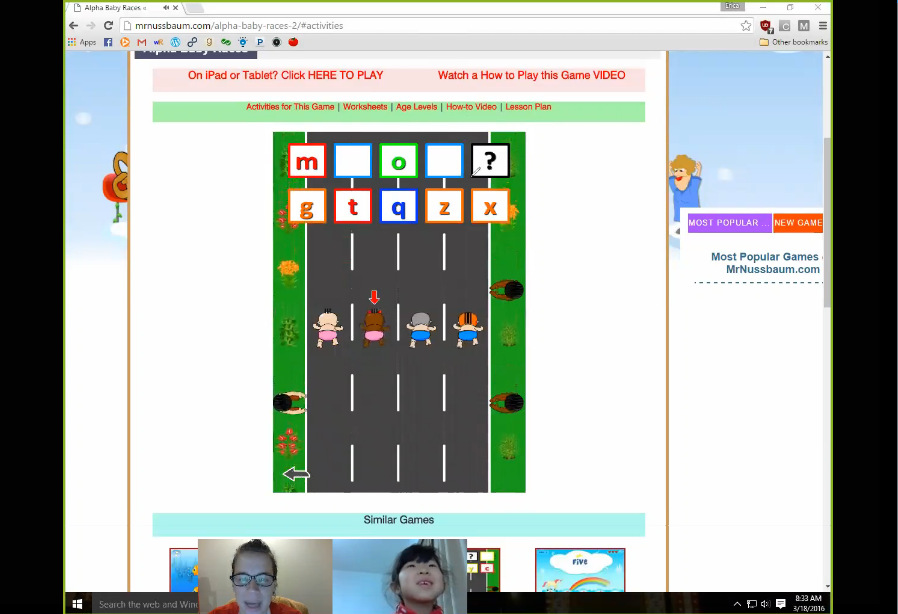This screenshot has width=898, height=614.
Task: Select the red letter t tile
Action: (x=353, y=206)
